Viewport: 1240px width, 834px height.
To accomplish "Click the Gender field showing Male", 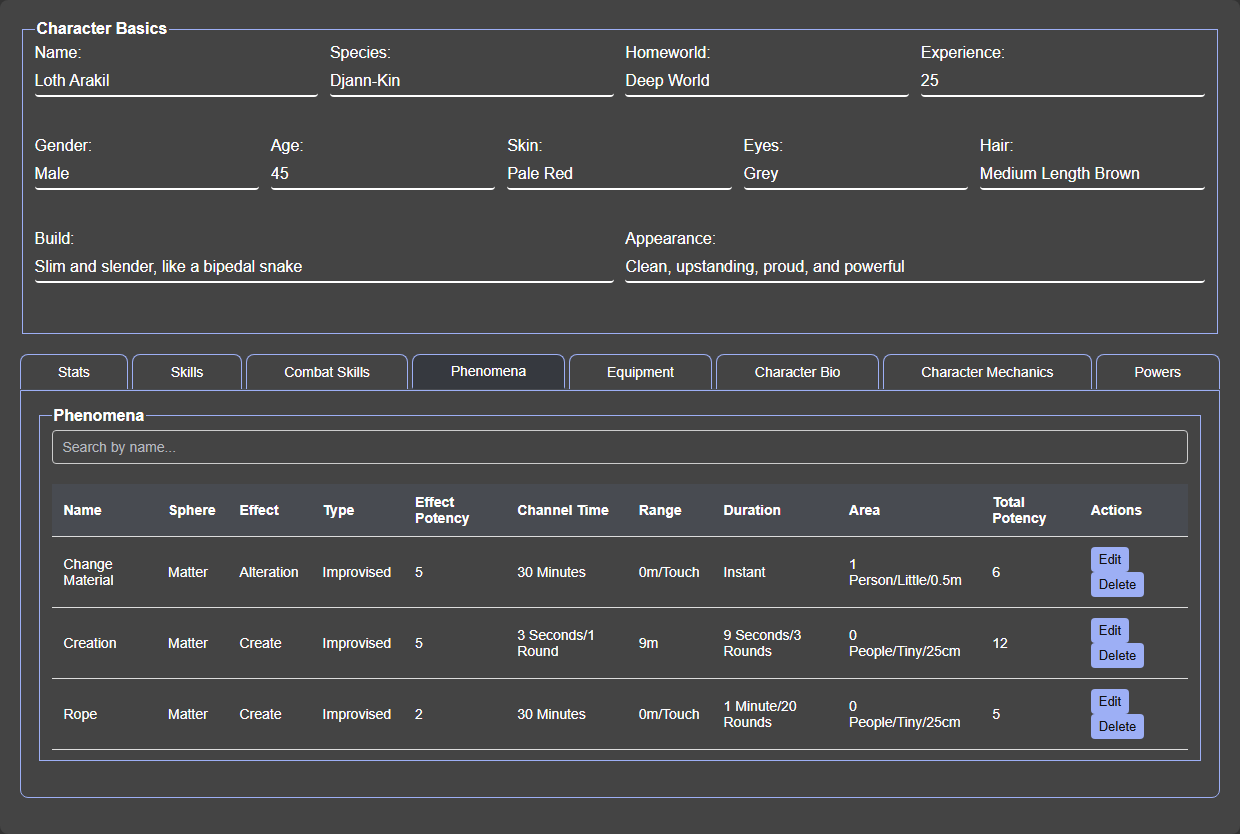I will tap(147, 174).
